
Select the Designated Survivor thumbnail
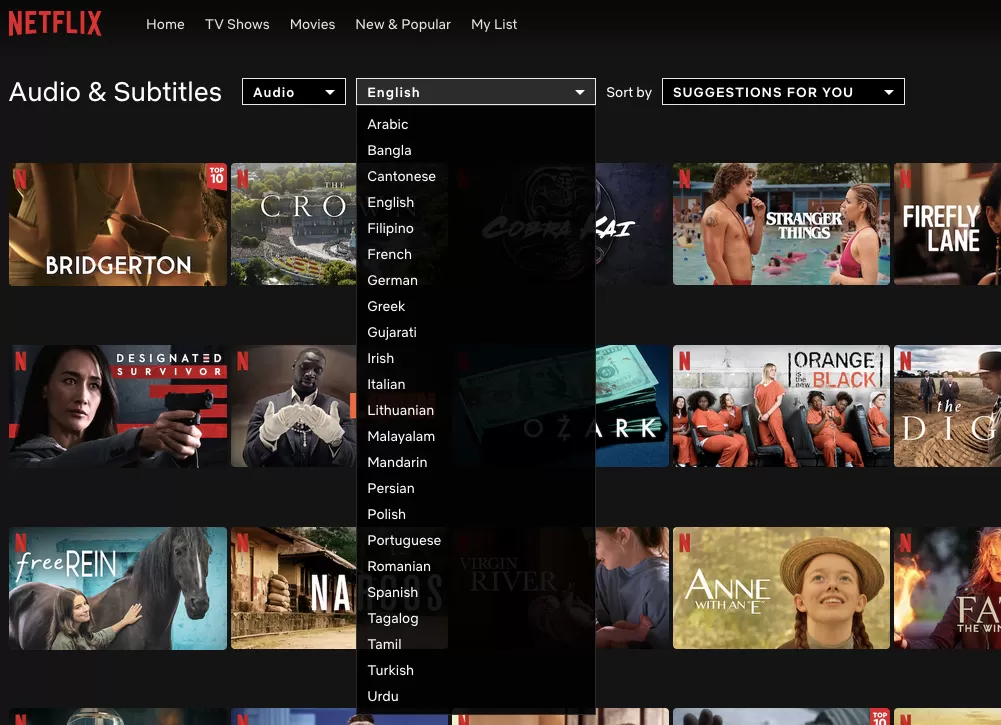(x=118, y=406)
